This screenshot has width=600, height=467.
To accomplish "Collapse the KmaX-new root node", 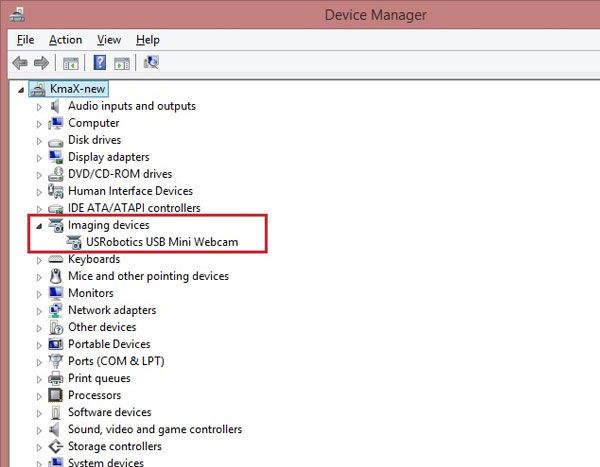I will pyautogui.click(x=21, y=90).
